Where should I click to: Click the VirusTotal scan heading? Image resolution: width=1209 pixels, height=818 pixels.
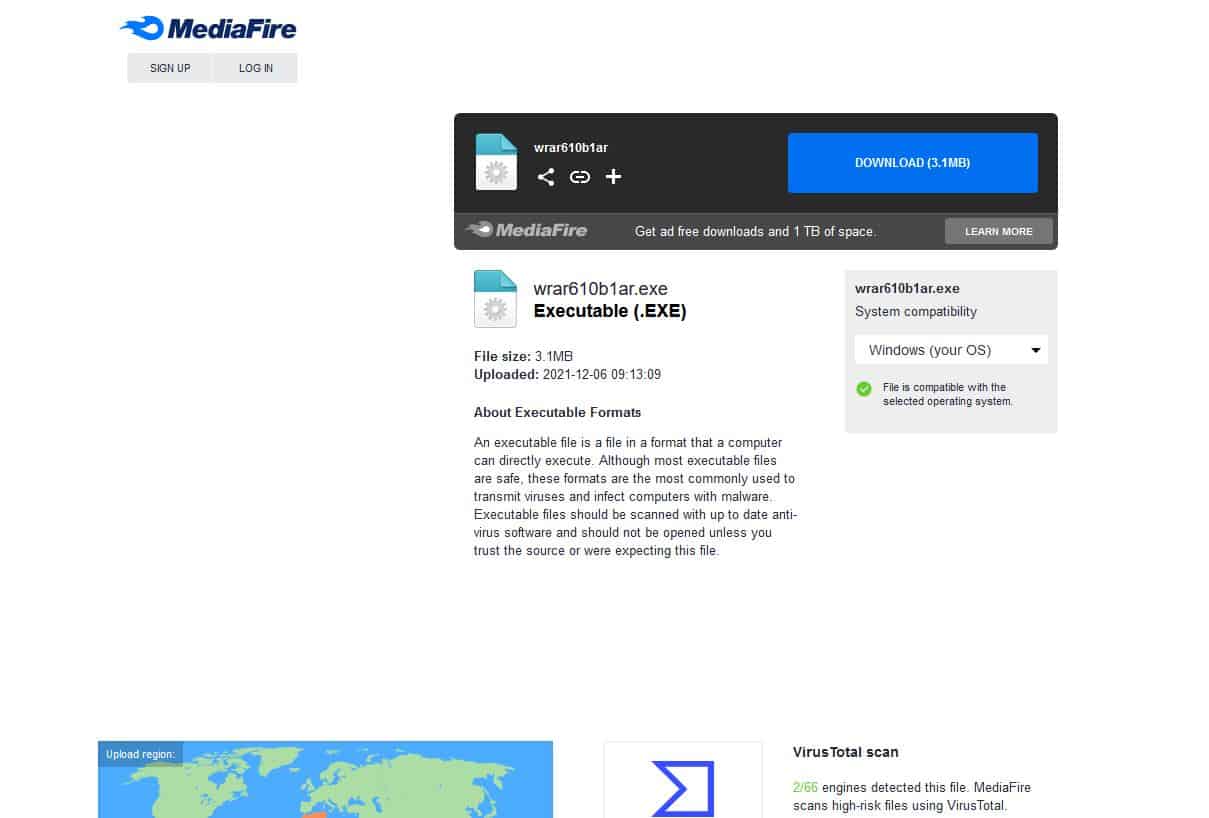(845, 752)
